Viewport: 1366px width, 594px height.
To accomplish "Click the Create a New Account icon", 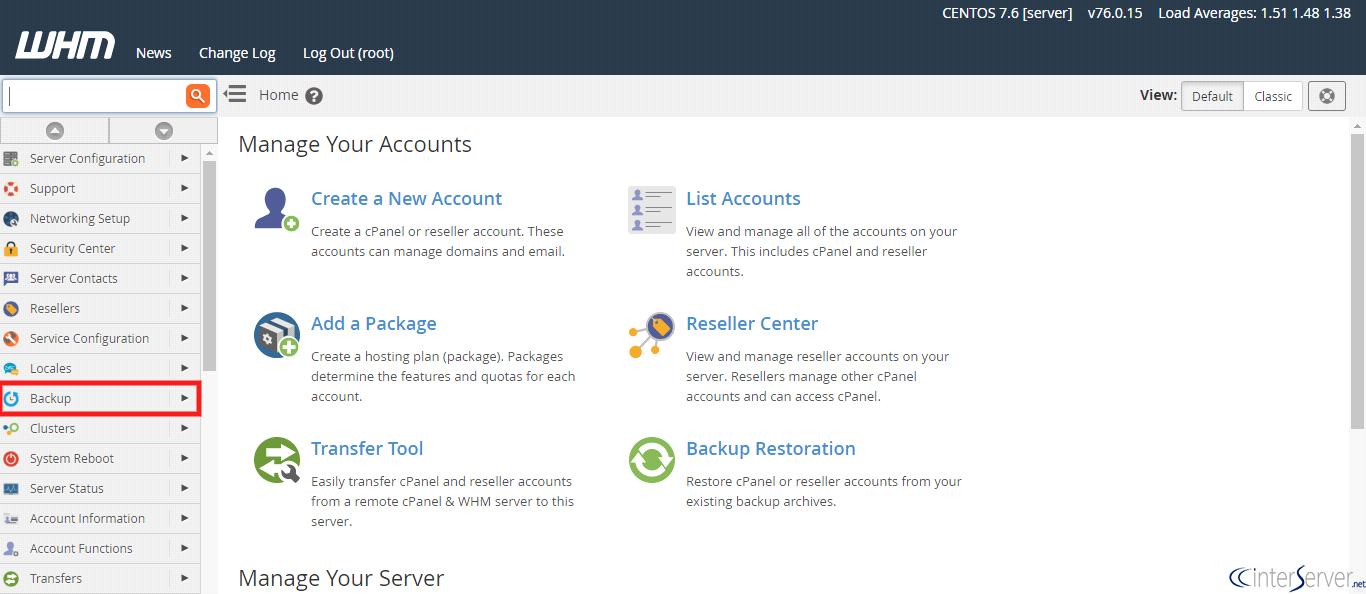I will pos(277,210).
